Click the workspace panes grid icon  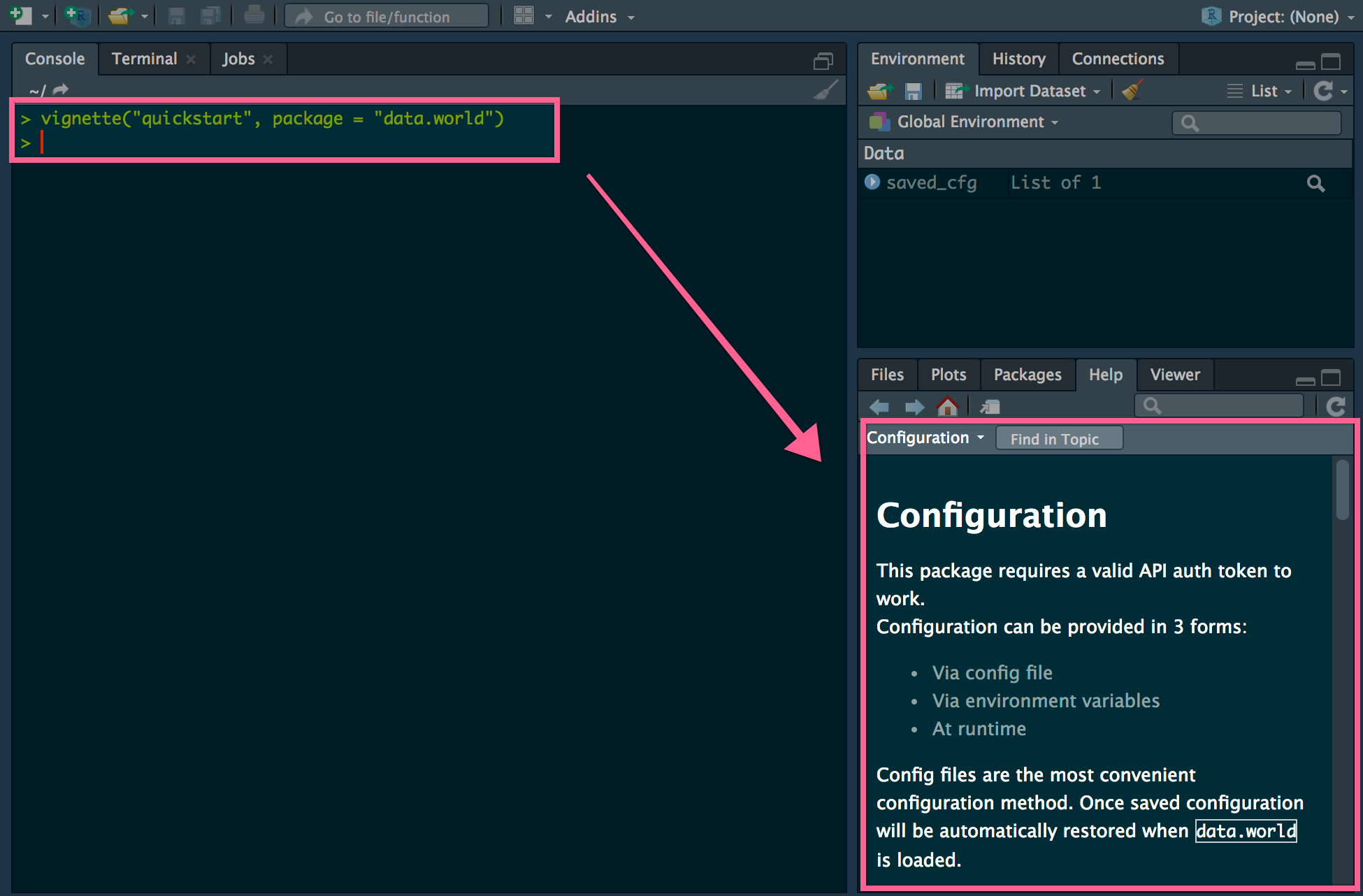point(524,16)
